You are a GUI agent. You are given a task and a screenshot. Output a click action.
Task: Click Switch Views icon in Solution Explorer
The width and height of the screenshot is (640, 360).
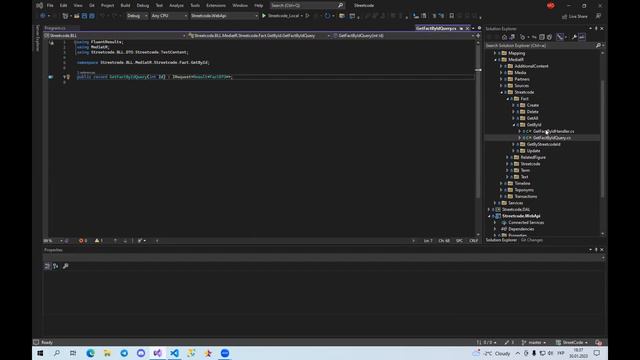pyautogui.click(x=512, y=37)
